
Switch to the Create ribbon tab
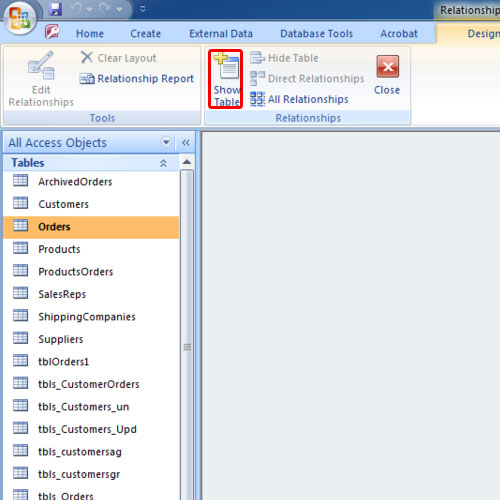[x=146, y=34]
